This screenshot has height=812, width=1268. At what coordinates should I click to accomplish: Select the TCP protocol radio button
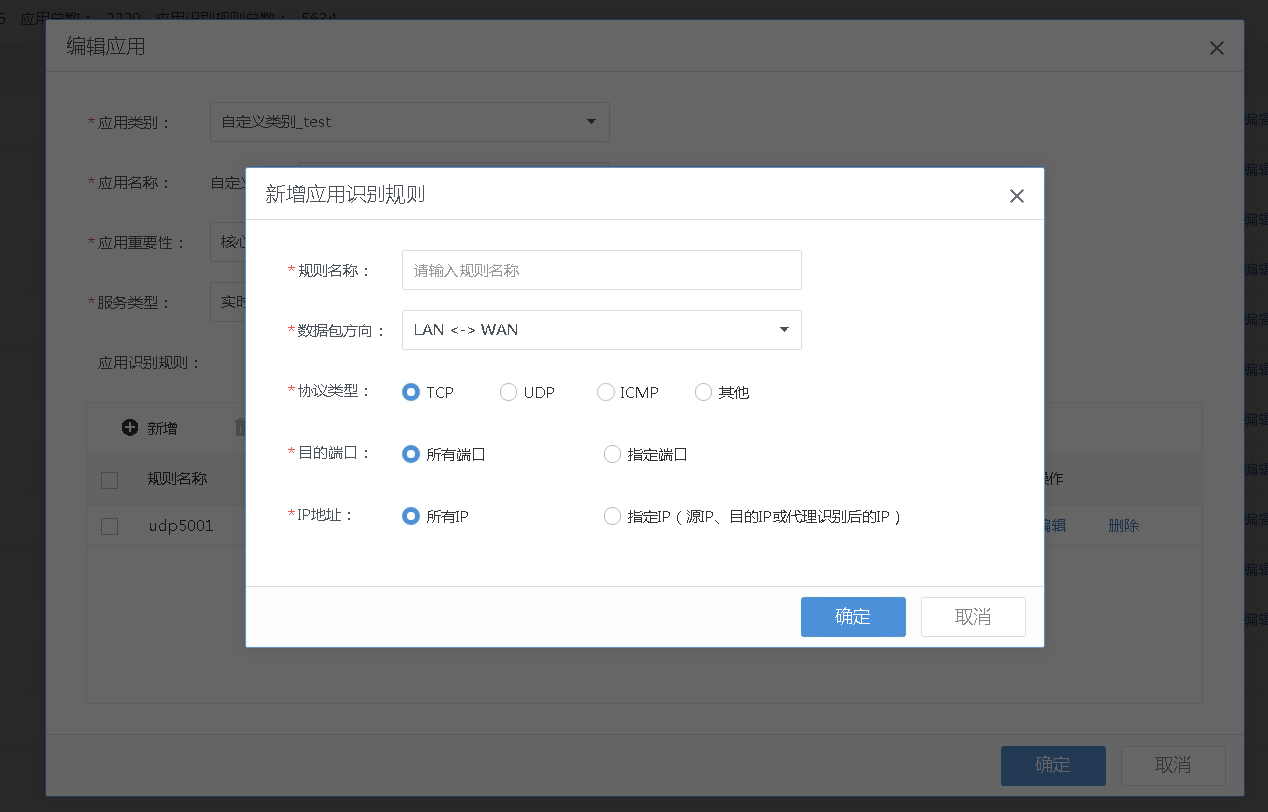[x=411, y=393]
